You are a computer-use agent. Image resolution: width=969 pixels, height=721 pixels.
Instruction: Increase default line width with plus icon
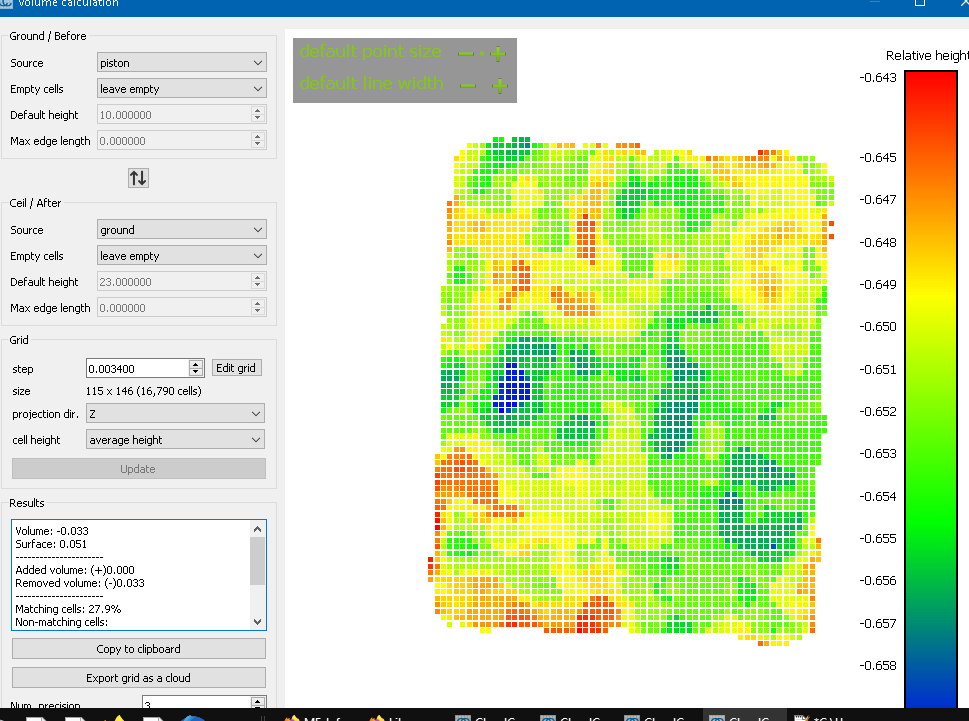(499, 86)
